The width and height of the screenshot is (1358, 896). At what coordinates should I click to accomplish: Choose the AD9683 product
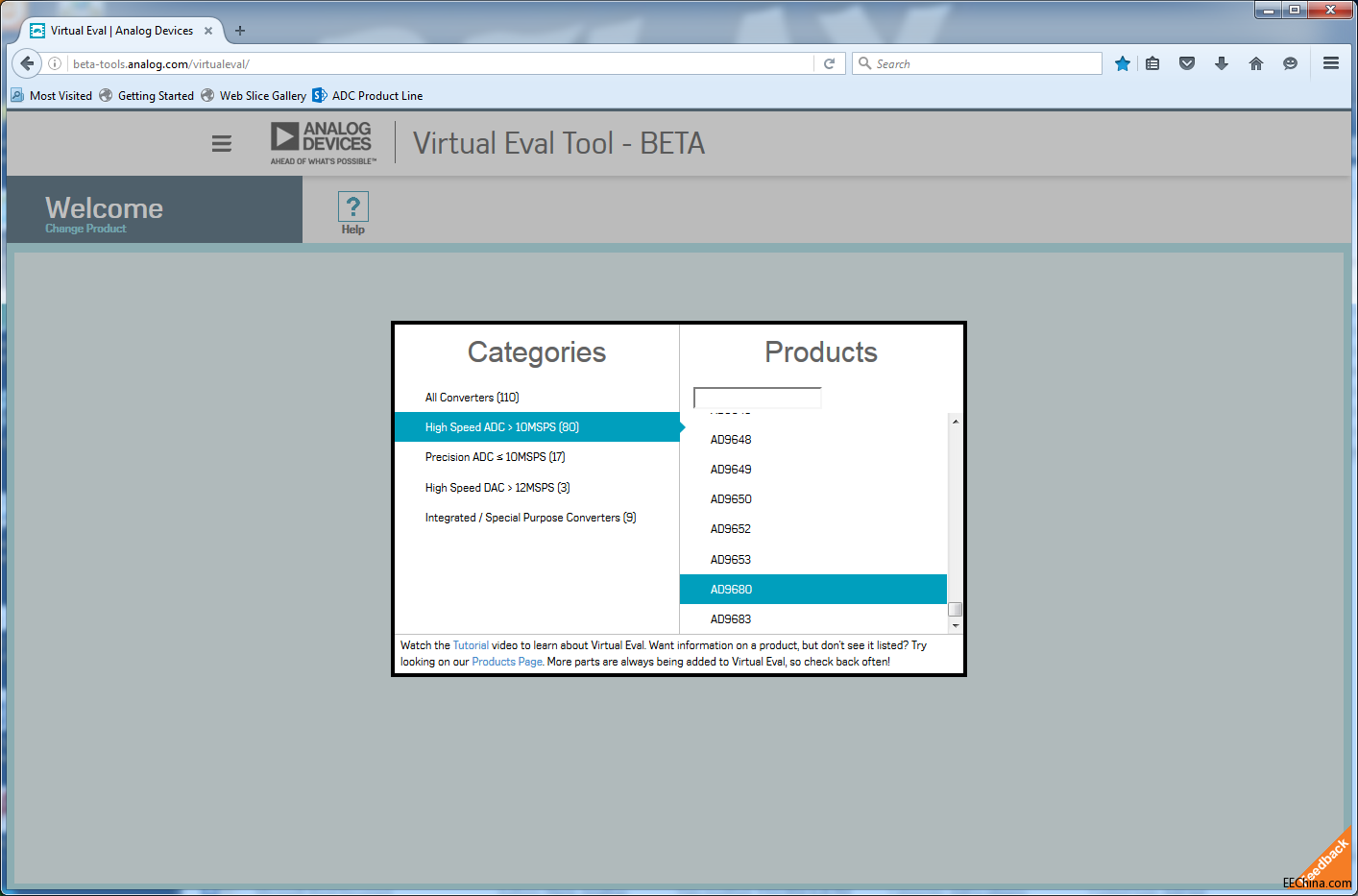click(x=813, y=619)
